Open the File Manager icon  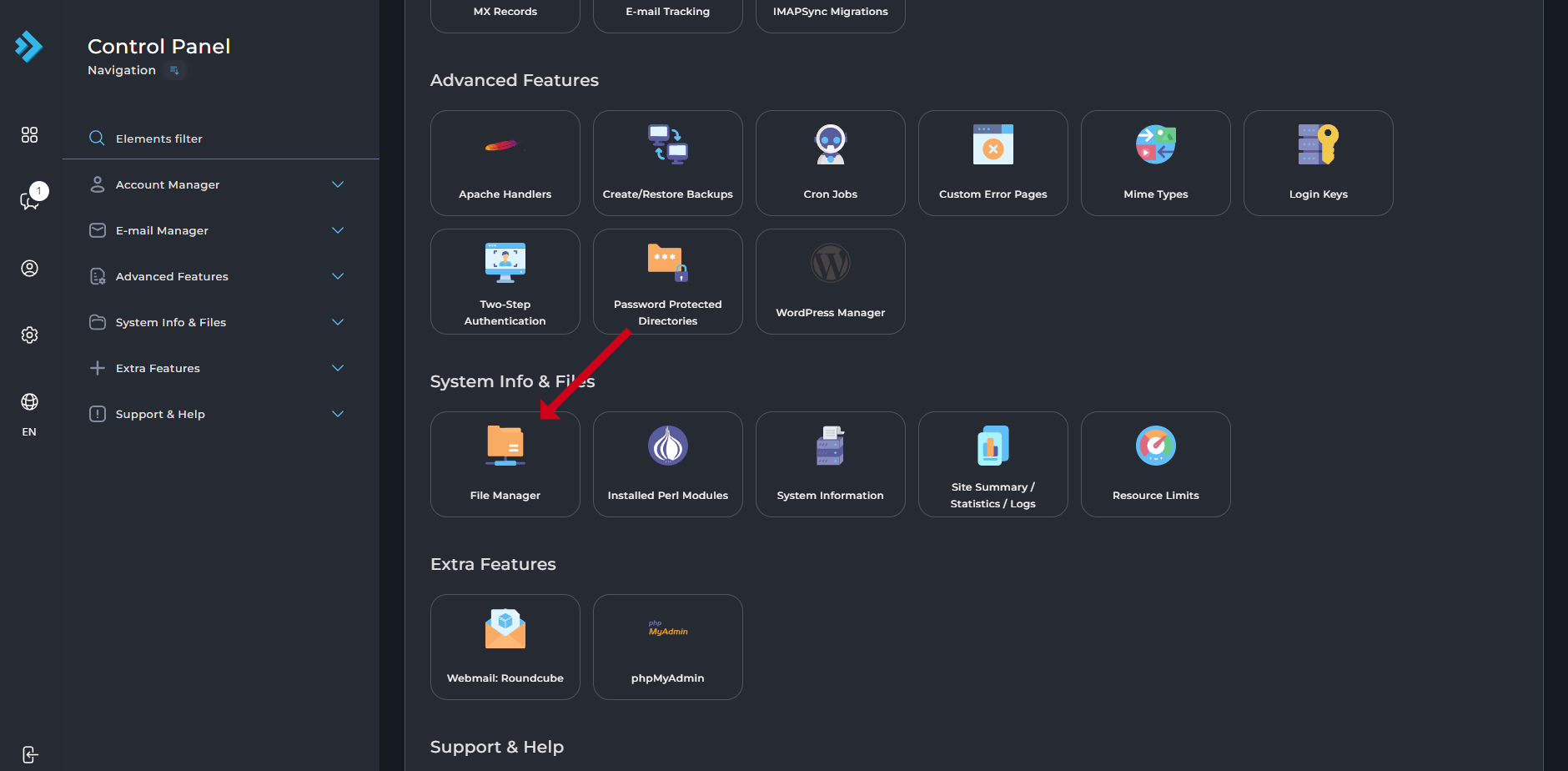pos(505,446)
